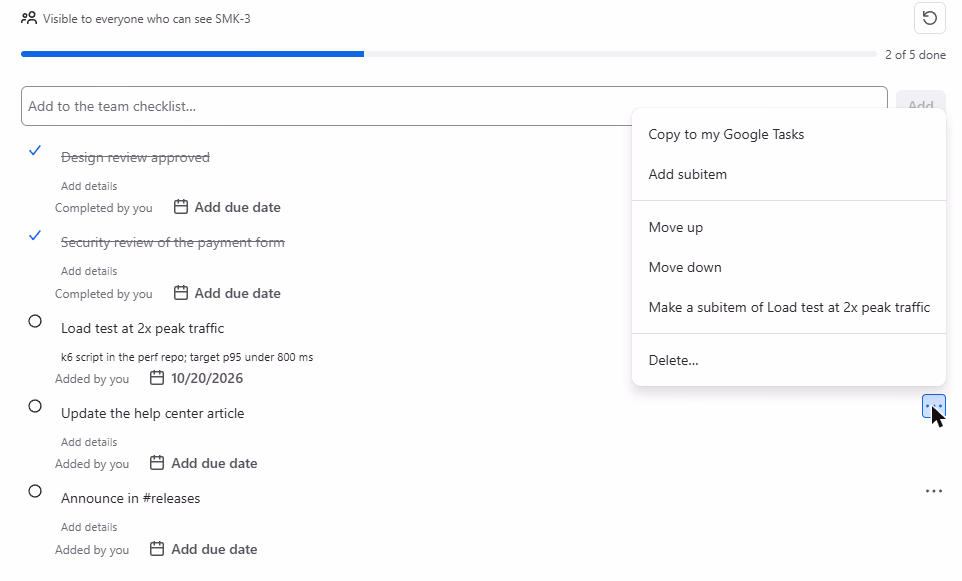Open more options for Announce in #releases
962x581 pixels.
point(934,491)
